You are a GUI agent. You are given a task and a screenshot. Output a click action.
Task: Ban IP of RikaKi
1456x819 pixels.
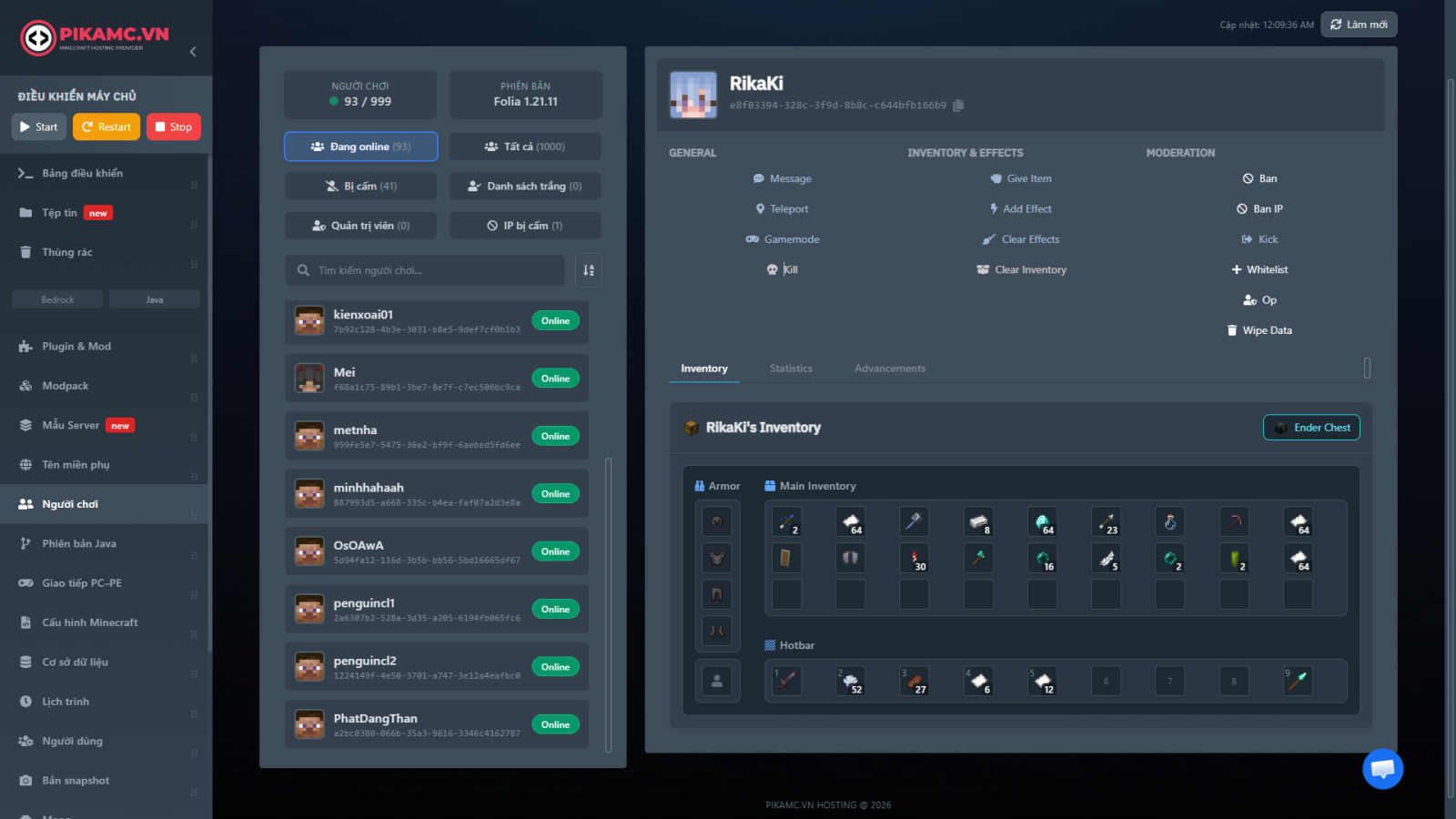(1259, 209)
